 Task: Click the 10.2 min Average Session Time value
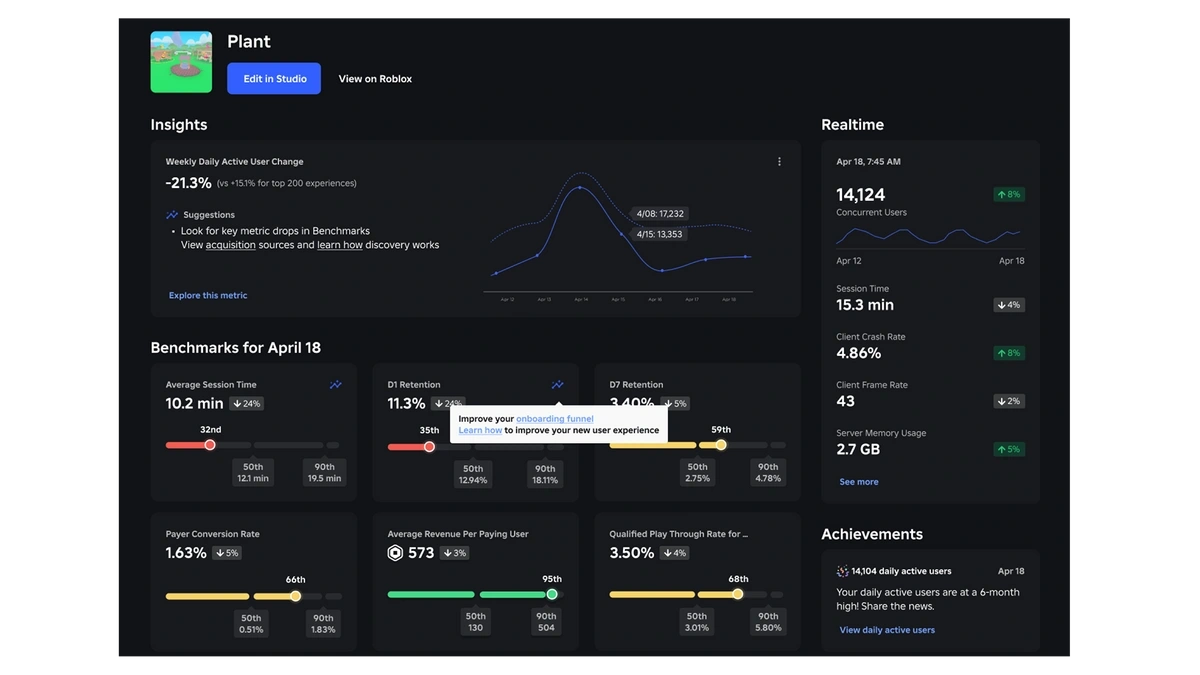coord(195,404)
